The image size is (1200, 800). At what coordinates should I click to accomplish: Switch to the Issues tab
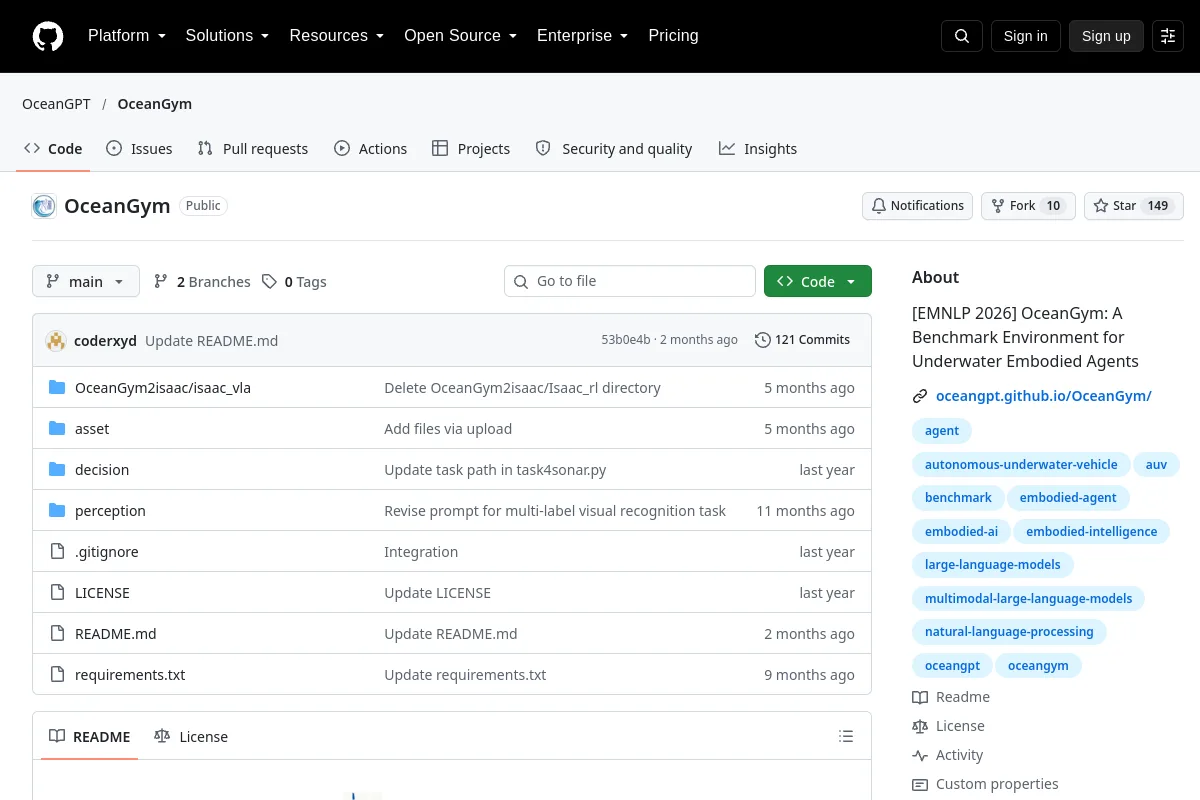(139, 149)
